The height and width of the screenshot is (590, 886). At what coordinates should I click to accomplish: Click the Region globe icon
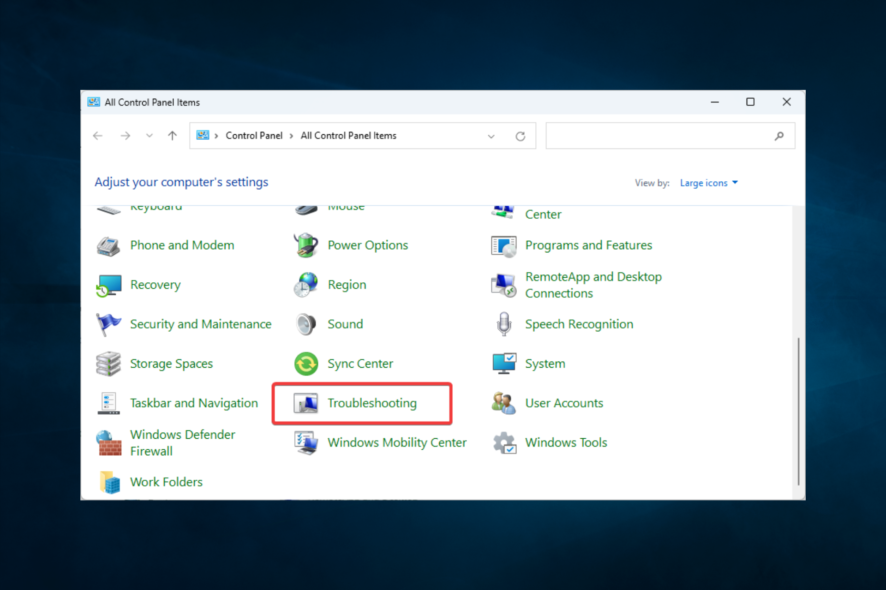[x=306, y=285]
